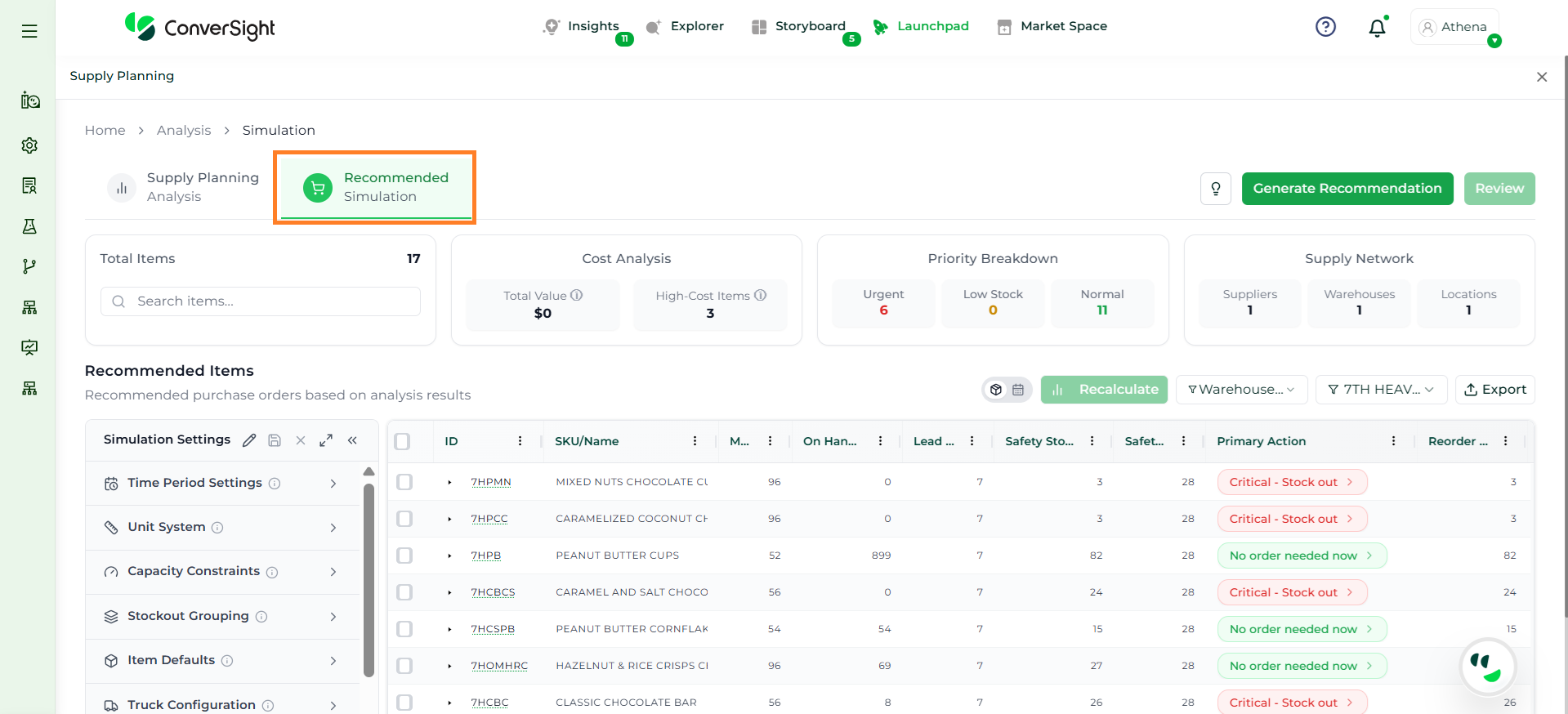Click the save icon in Simulation Settings

tap(275, 440)
